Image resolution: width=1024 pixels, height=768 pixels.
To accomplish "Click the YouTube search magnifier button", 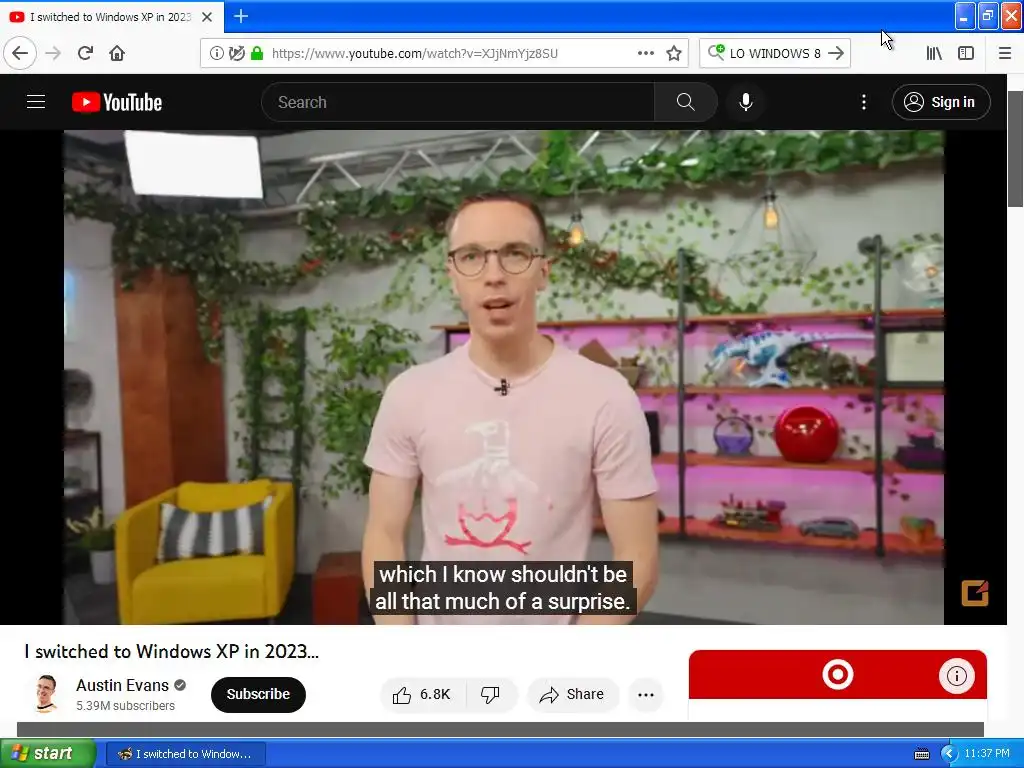I will point(685,102).
